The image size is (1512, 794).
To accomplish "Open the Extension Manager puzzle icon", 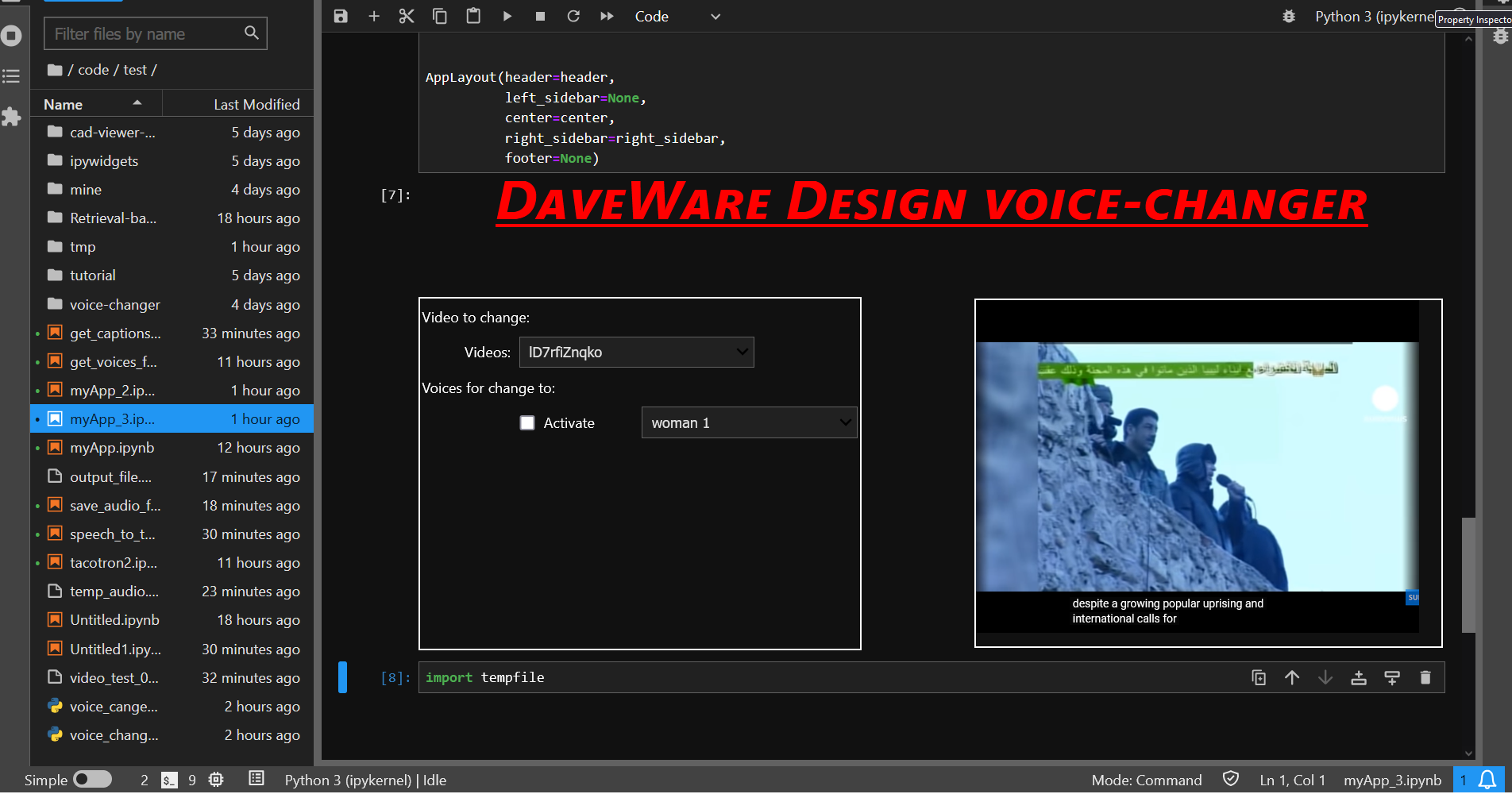I will pyautogui.click(x=11, y=117).
